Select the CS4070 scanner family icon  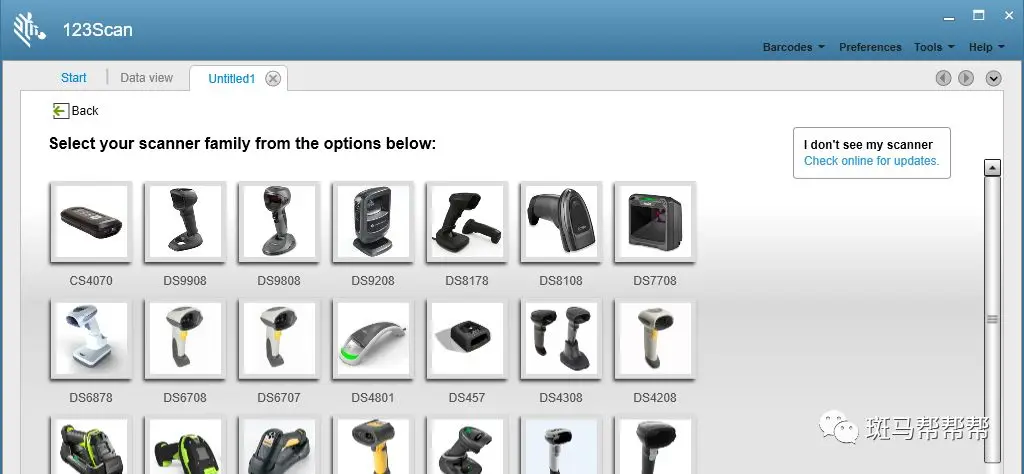(91, 222)
